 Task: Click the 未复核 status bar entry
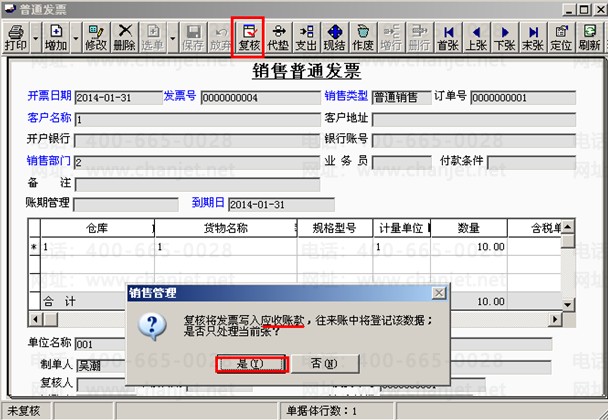26,411
